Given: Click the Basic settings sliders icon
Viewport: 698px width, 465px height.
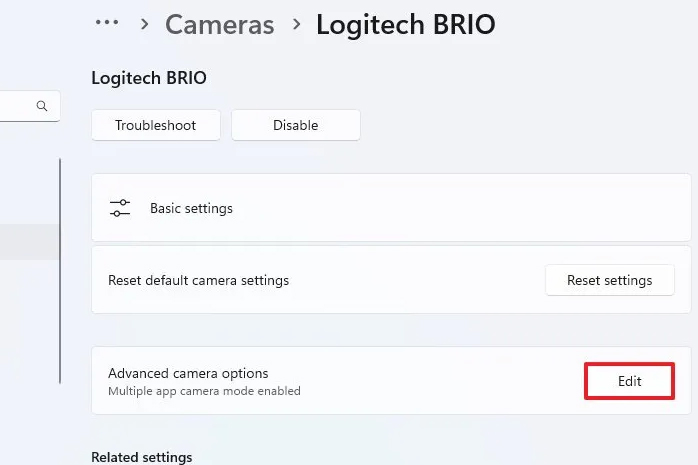Looking at the screenshot, I should coord(120,208).
